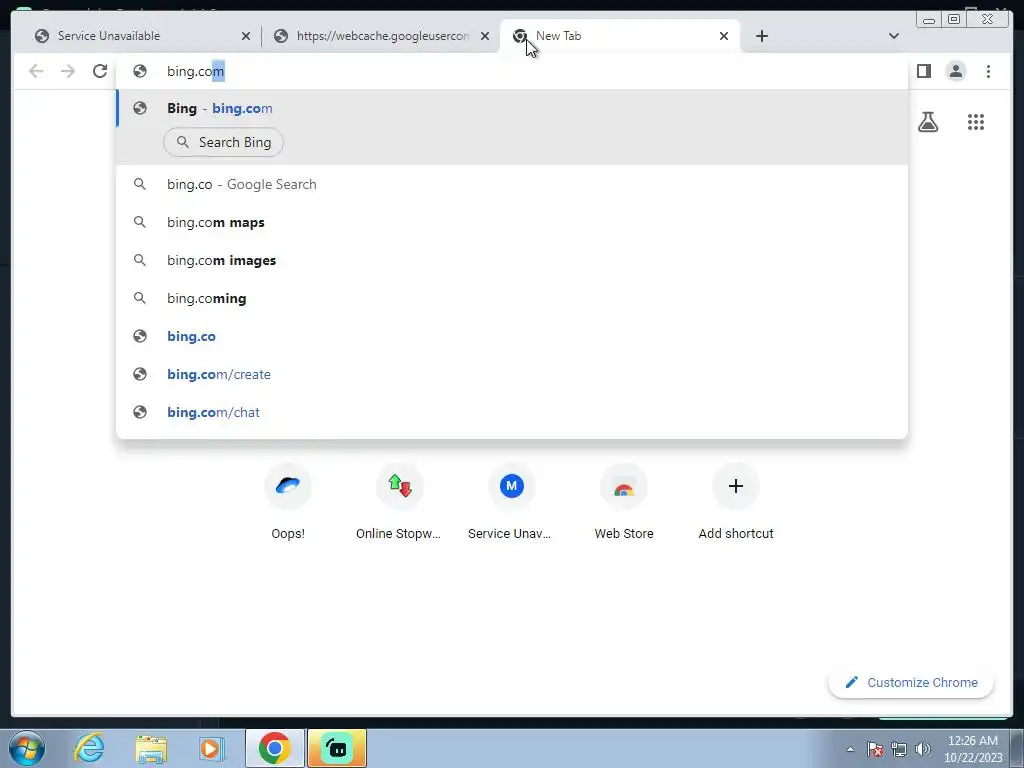Open the Google apps grid
Viewport: 1024px width, 768px height.
(976, 122)
